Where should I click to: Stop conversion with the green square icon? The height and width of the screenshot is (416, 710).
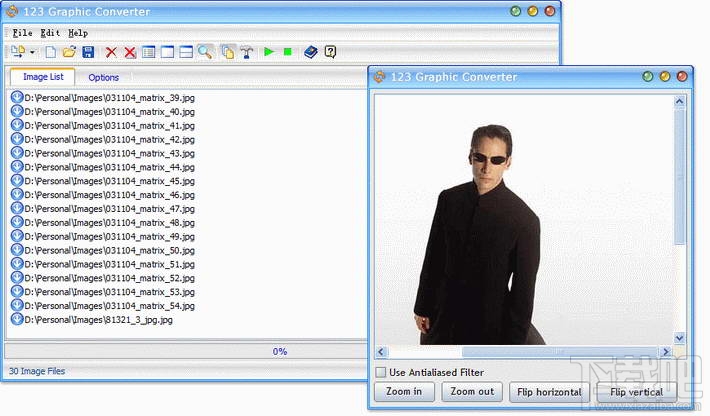click(288, 52)
